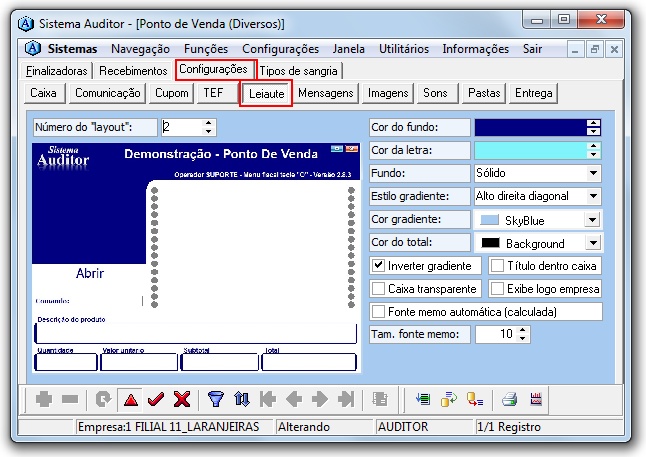Open the Informações menu

tap(476, 49)
